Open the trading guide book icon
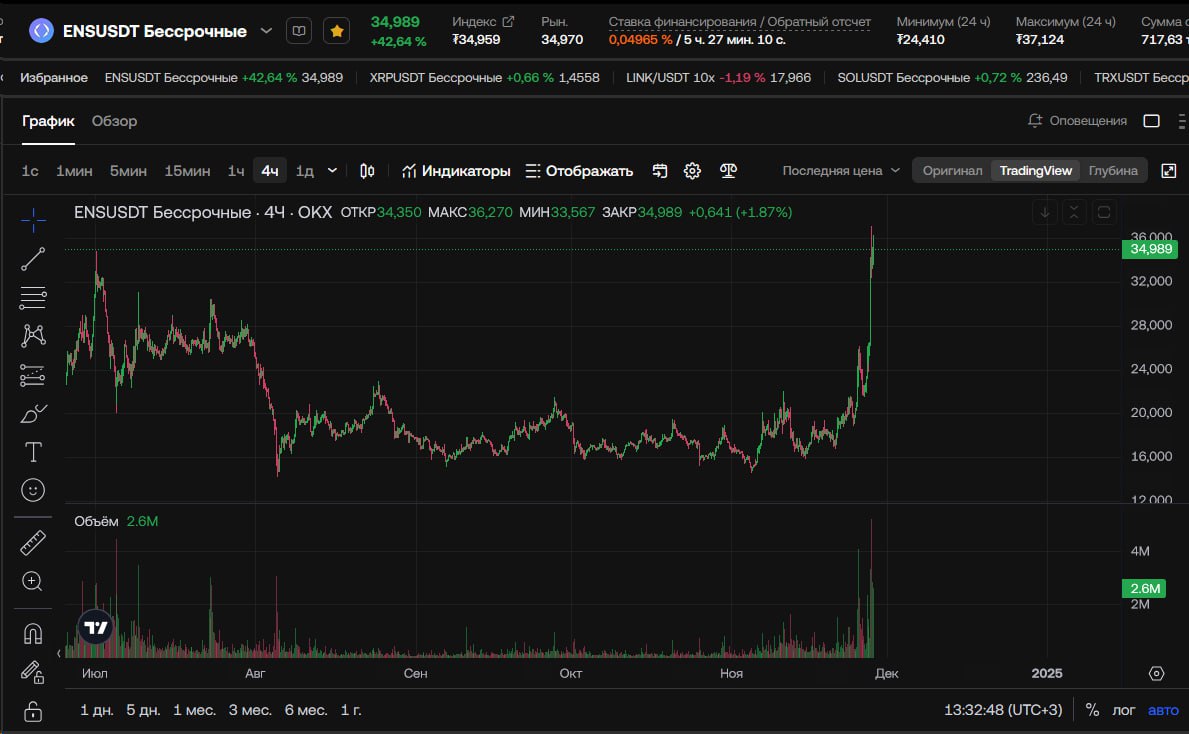 tap(299, 31)
